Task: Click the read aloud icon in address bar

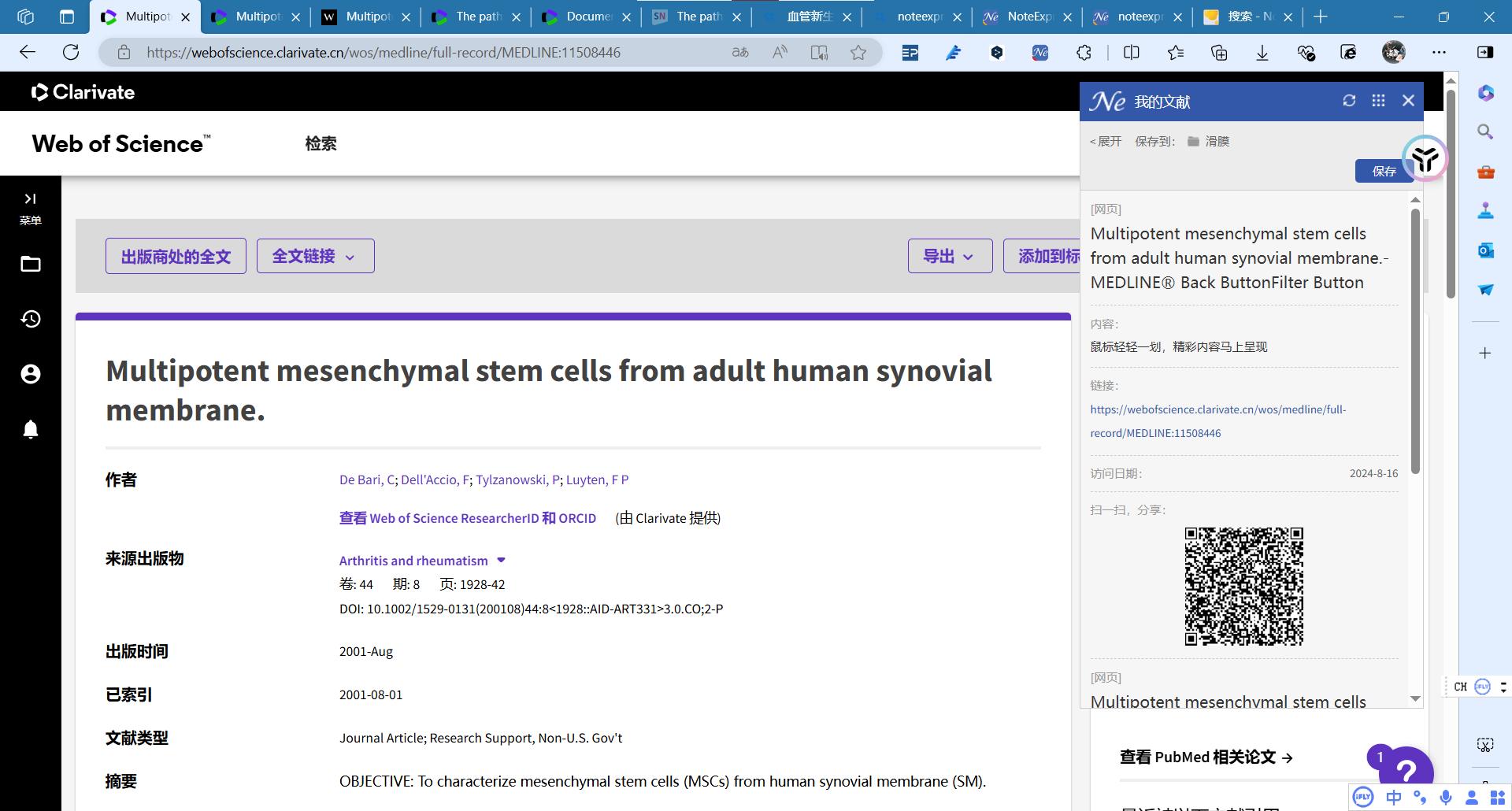Action: (780, 52)
